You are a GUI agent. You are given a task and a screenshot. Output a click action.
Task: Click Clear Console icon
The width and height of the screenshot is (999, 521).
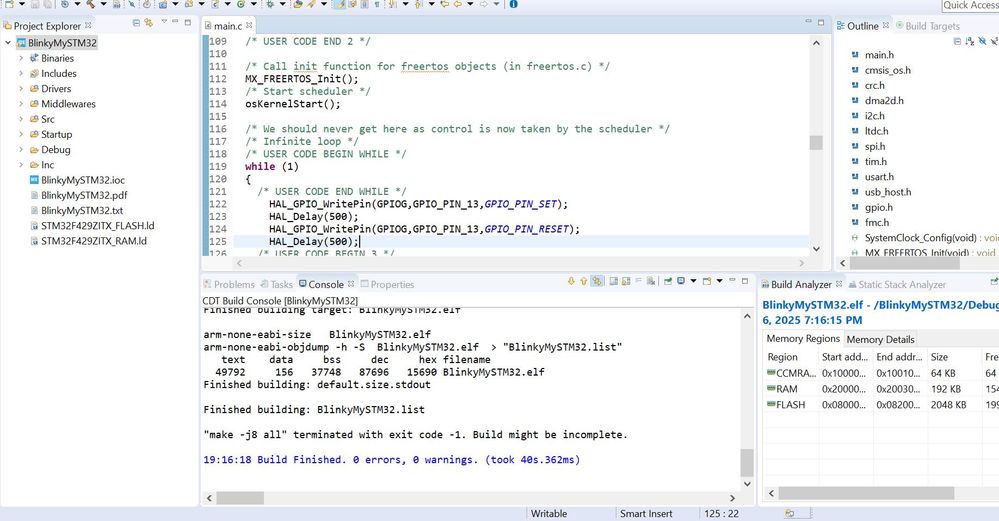[x=650, y=281]
